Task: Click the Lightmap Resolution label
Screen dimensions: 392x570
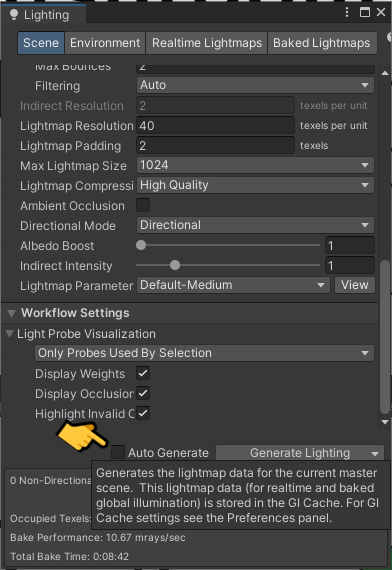Action: 77,126
